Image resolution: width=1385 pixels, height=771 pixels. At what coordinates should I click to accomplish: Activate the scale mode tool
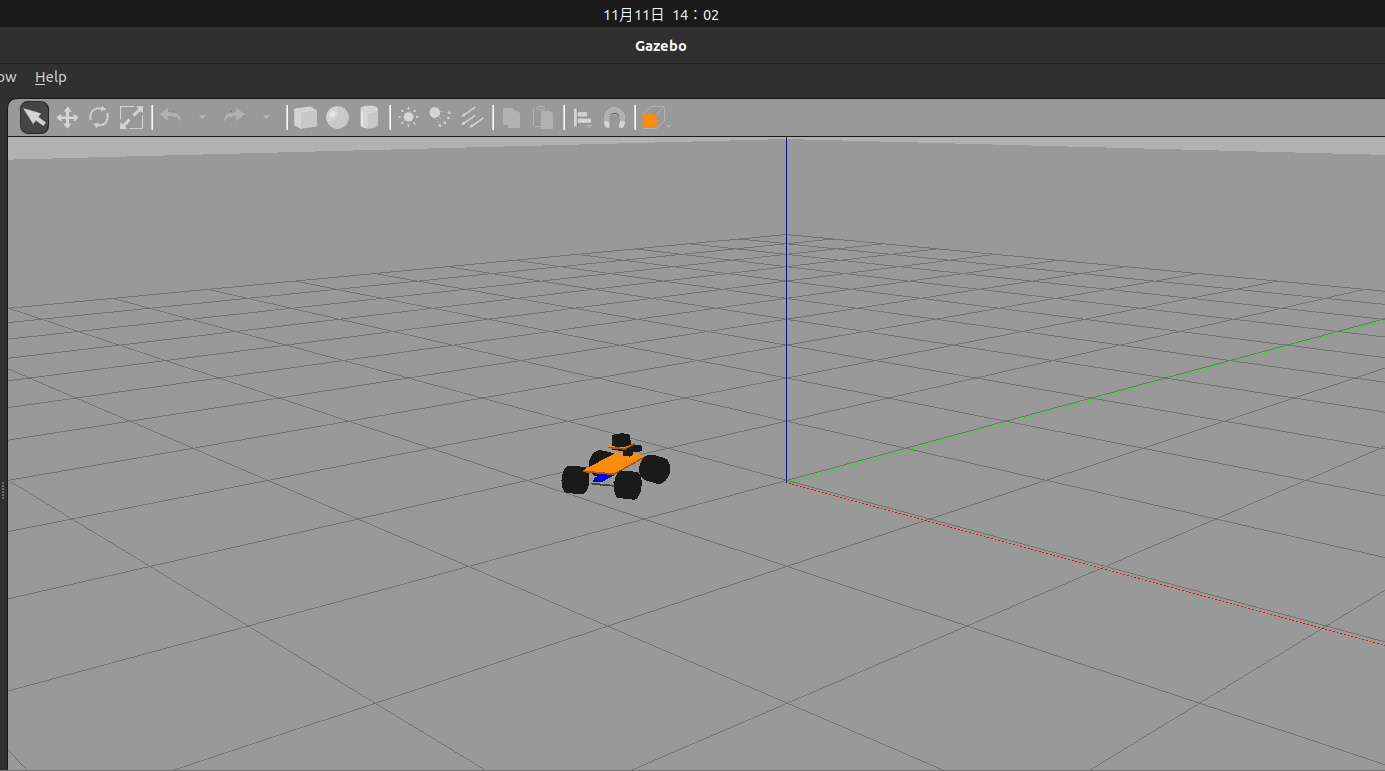(131, 118)
